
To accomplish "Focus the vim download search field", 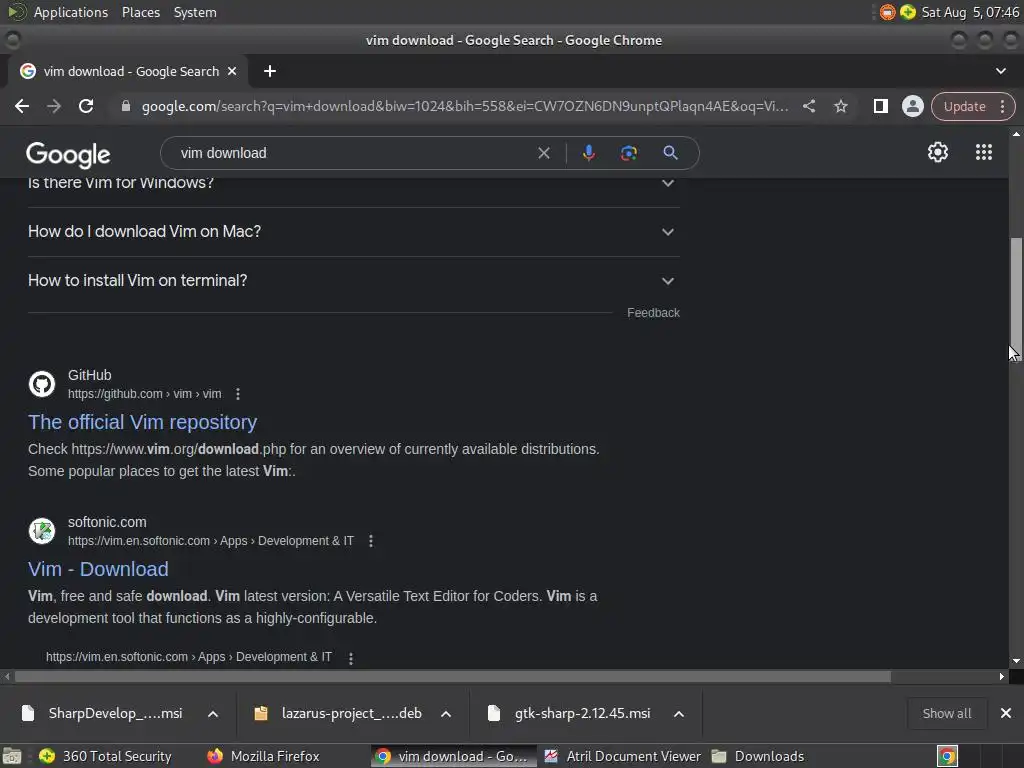I will pos(353,153).
